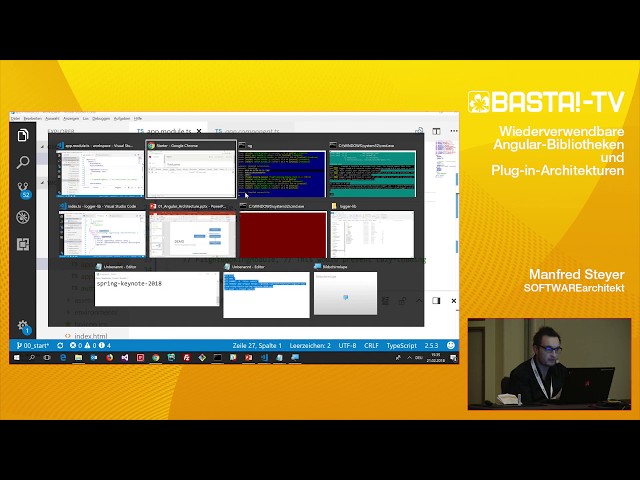Open the Action Center notifications icon
The width and height of the screenshot is (640, 480).
tap(453, 358)
